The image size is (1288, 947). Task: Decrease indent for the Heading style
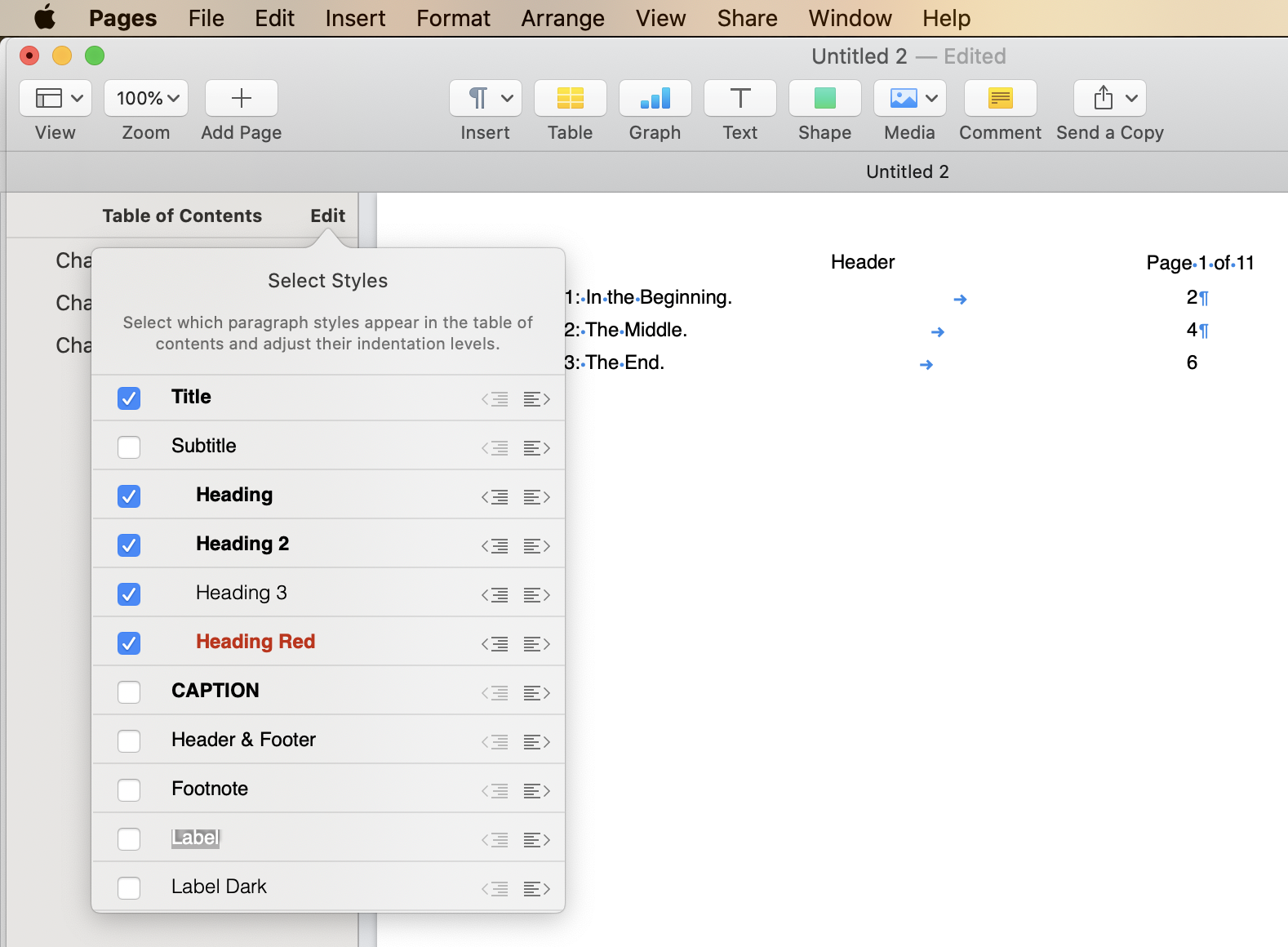(x=495, y=497)
